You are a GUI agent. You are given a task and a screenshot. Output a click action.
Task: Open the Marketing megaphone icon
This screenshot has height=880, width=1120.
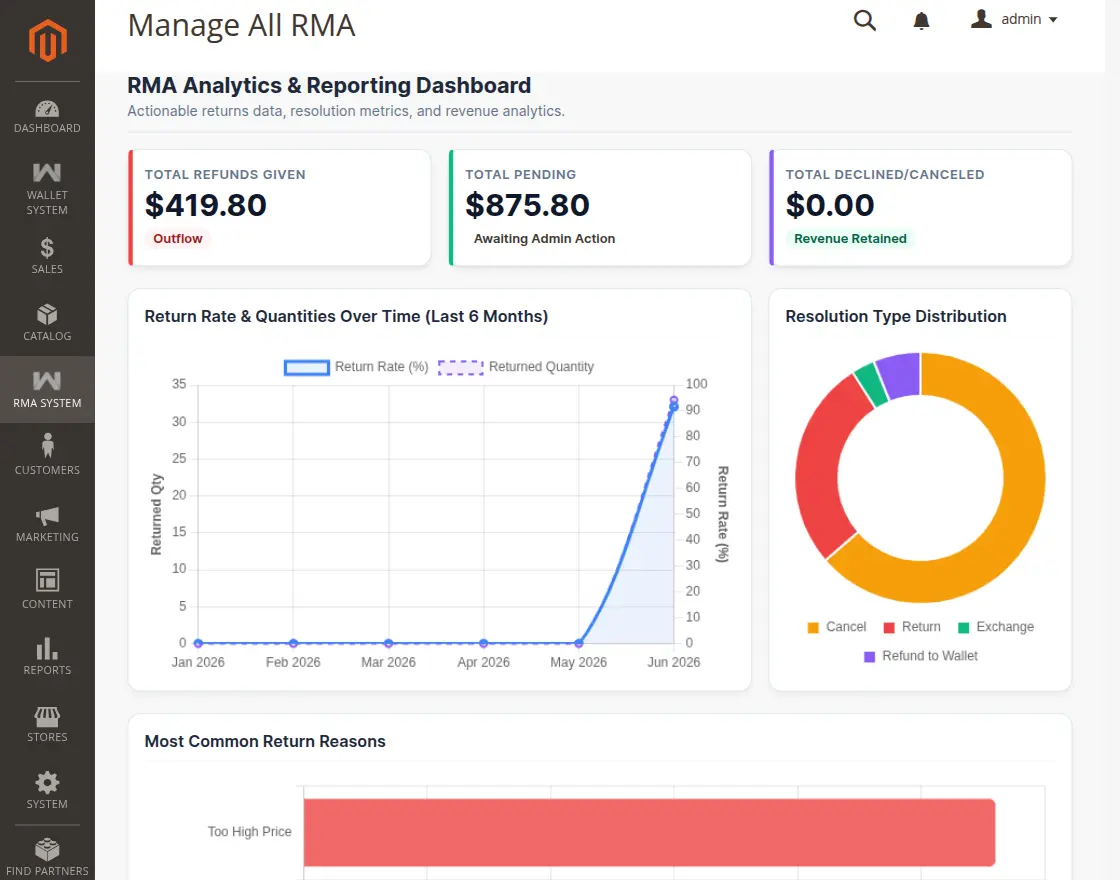tap(47, 516)
